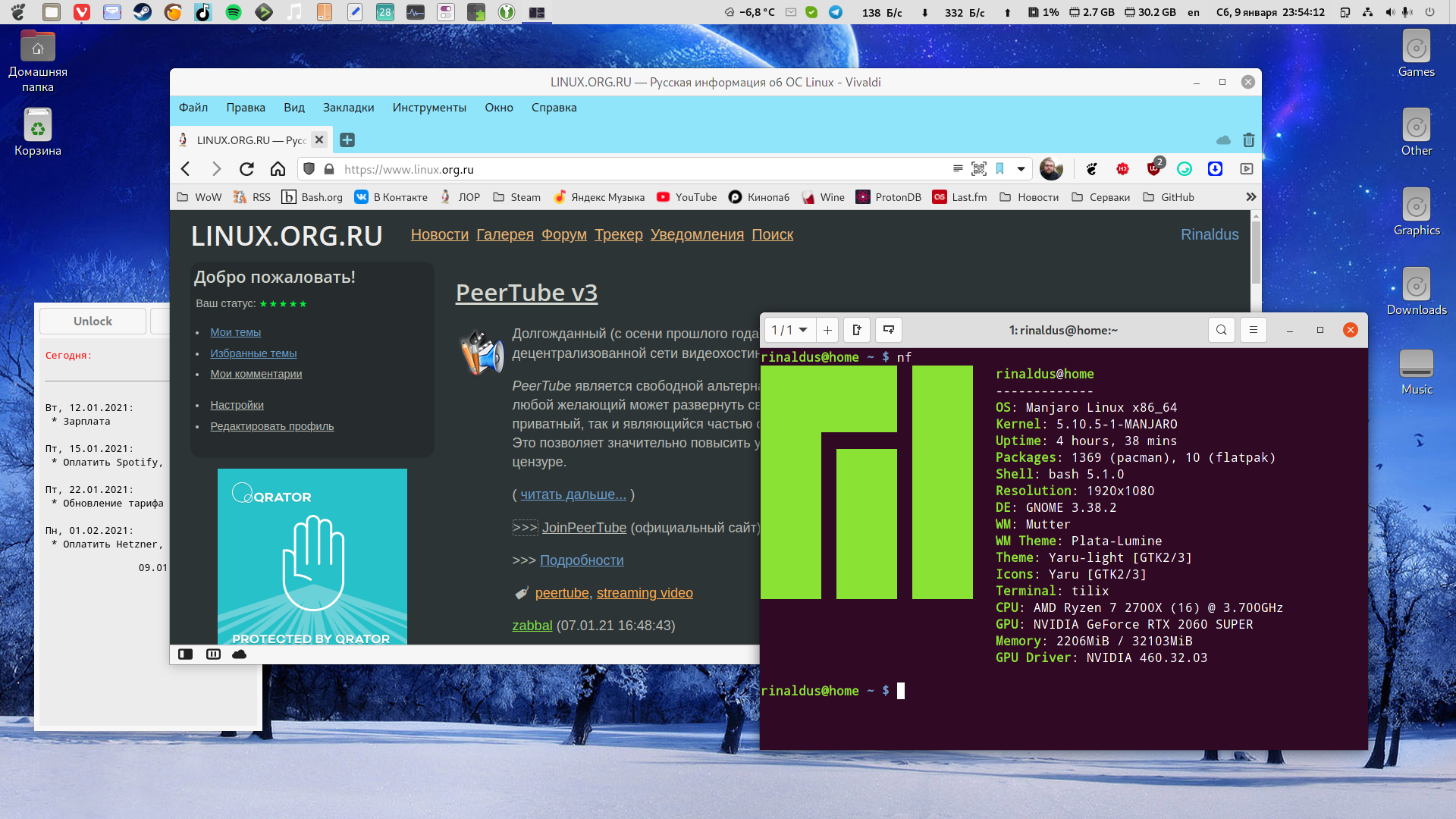Open the Форум link on LOR

tap(564, 234)
